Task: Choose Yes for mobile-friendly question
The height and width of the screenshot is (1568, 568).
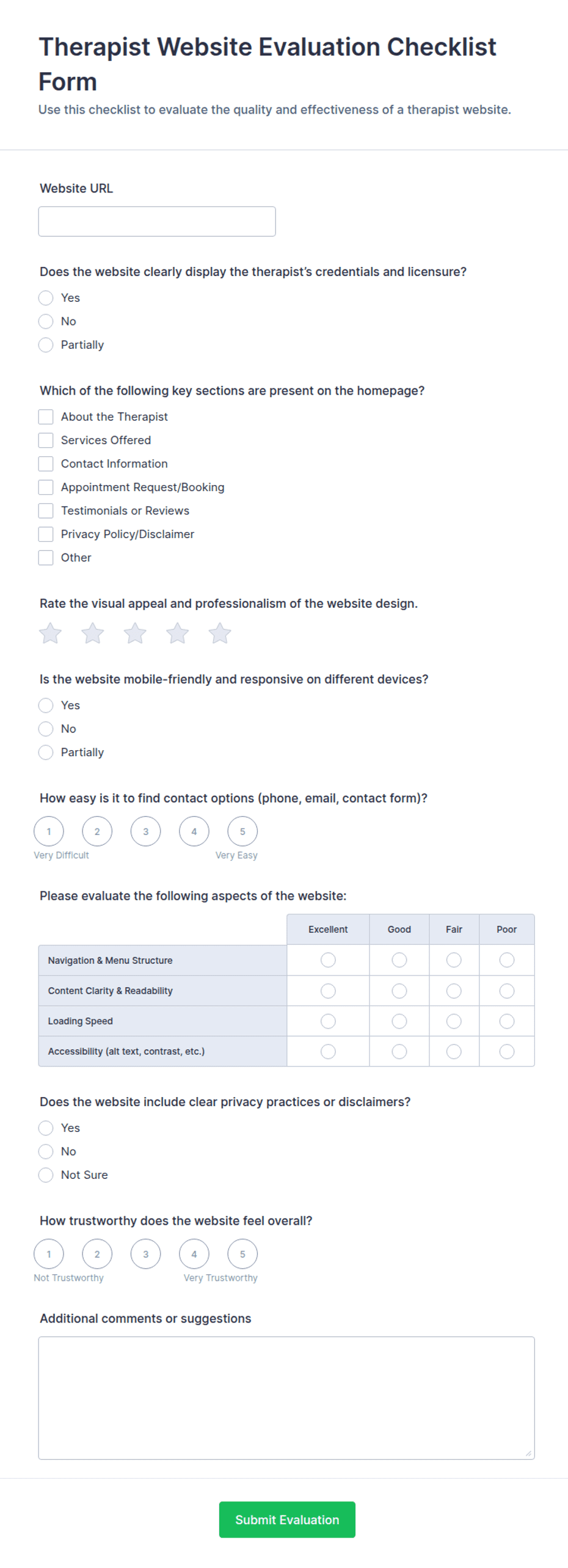Action: tap(46, 705)
